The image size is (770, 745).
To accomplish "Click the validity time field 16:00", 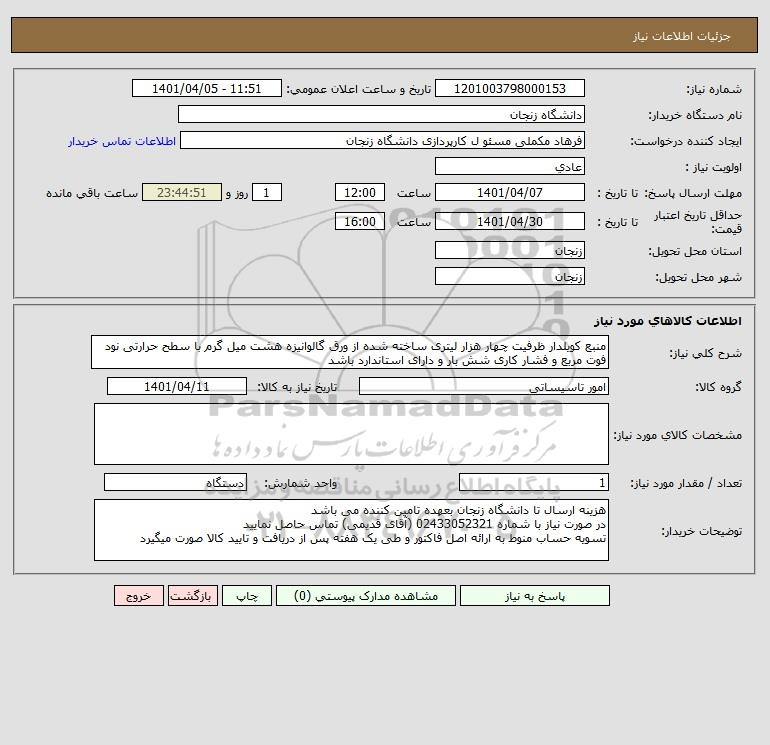I will point(360,221).
